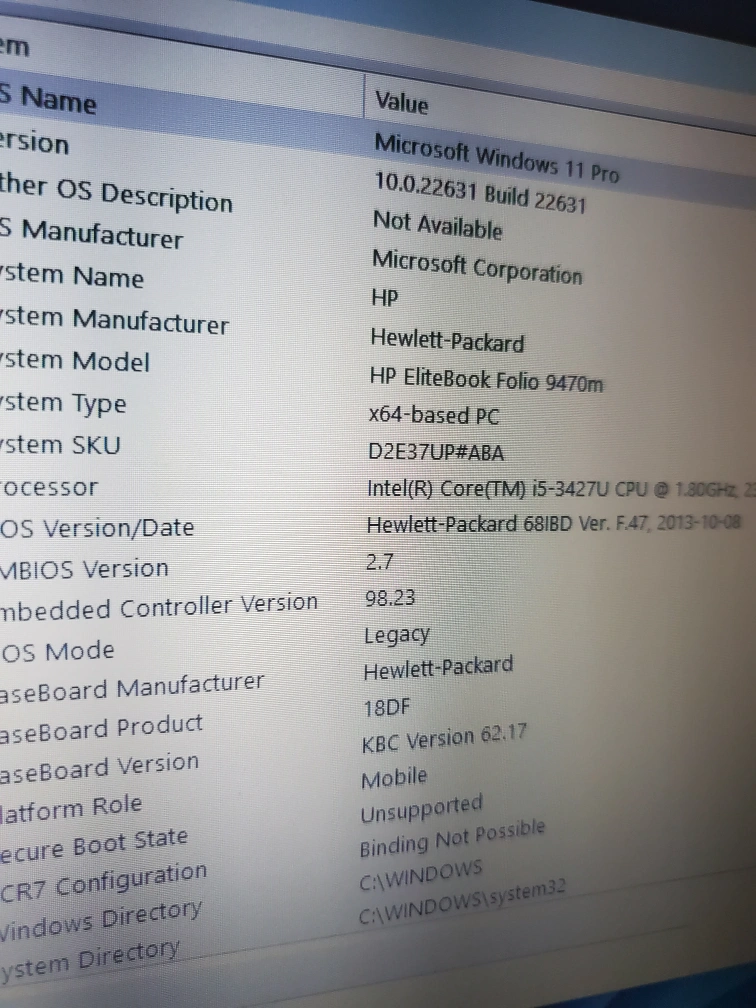Select the 'Unsupported' secure boot value
This screenshot has height=1008, width=756.
pos(422,809)
